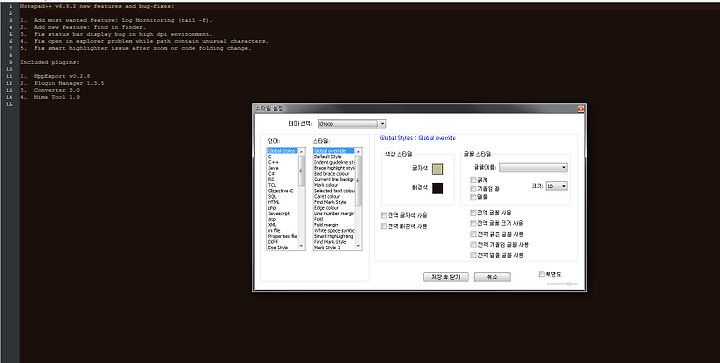The width and height of the screenshot is (720, 363).
Task: Enable global underline font (전역 밑줄 글꼴 사용)
Action: coord(473,255)
